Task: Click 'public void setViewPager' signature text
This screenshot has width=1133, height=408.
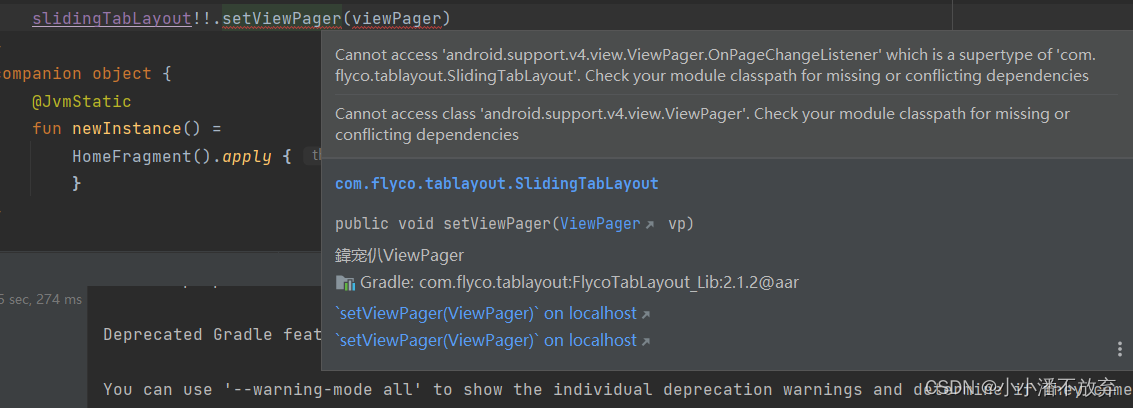Action: (x=444, y=224)
